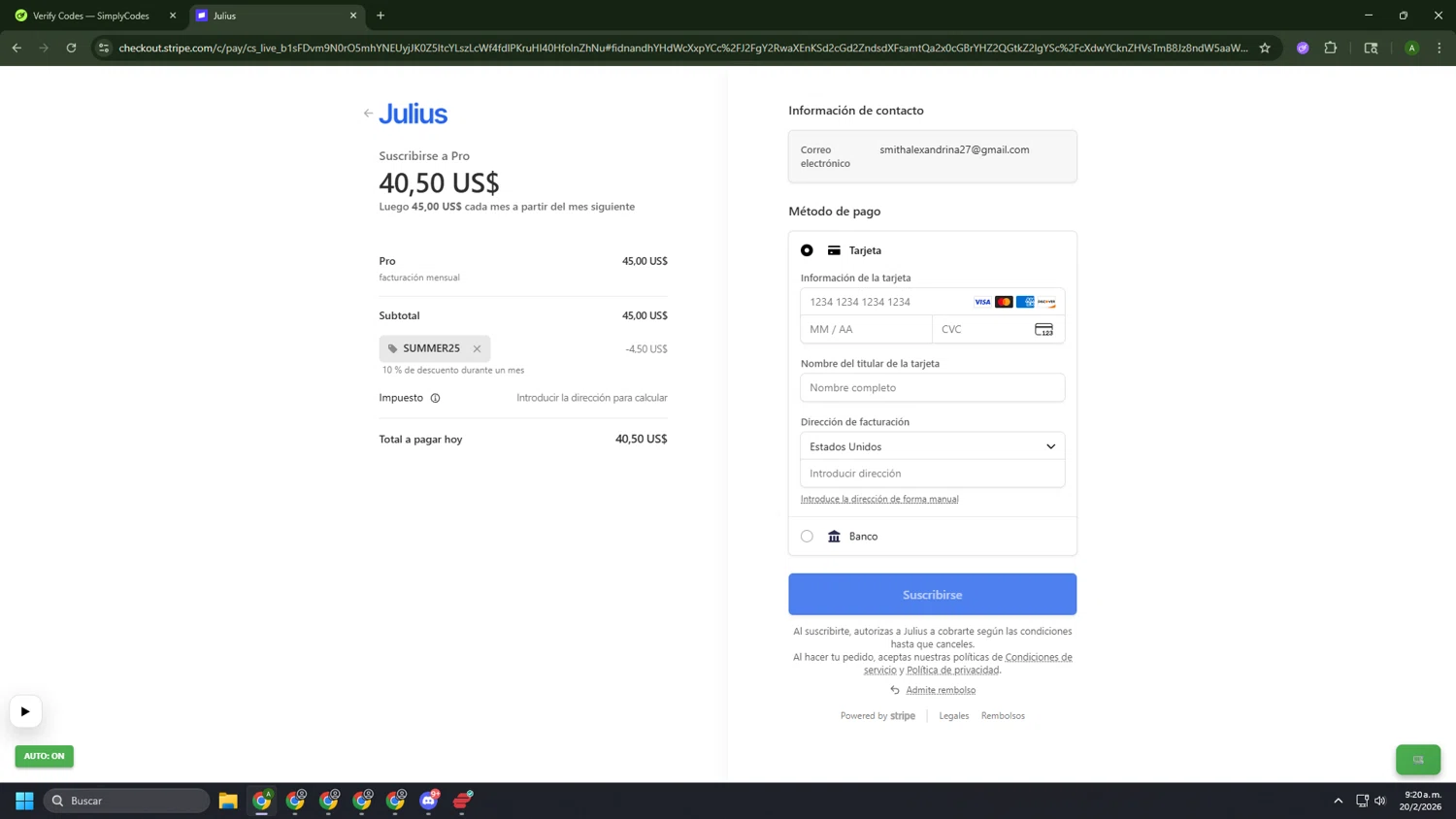The height and width of the screenshot is (819, 1456).
Task: Click the browser forward button
Action: (44, 48)
